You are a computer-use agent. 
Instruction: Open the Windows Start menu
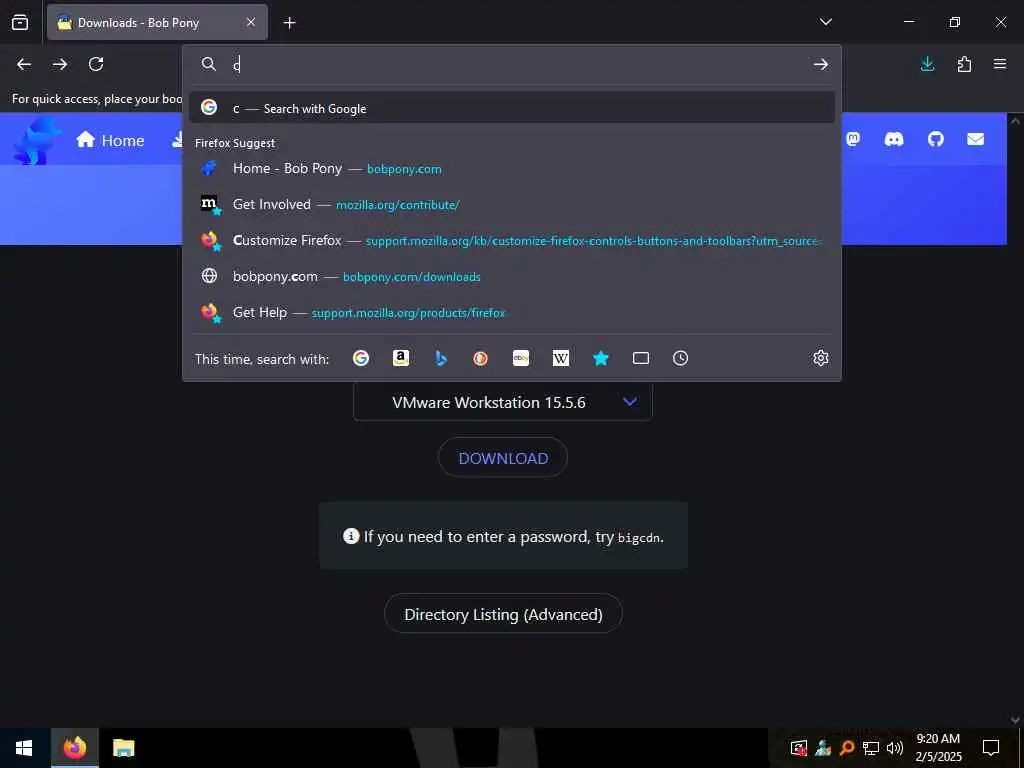click(x=24, y=748)
